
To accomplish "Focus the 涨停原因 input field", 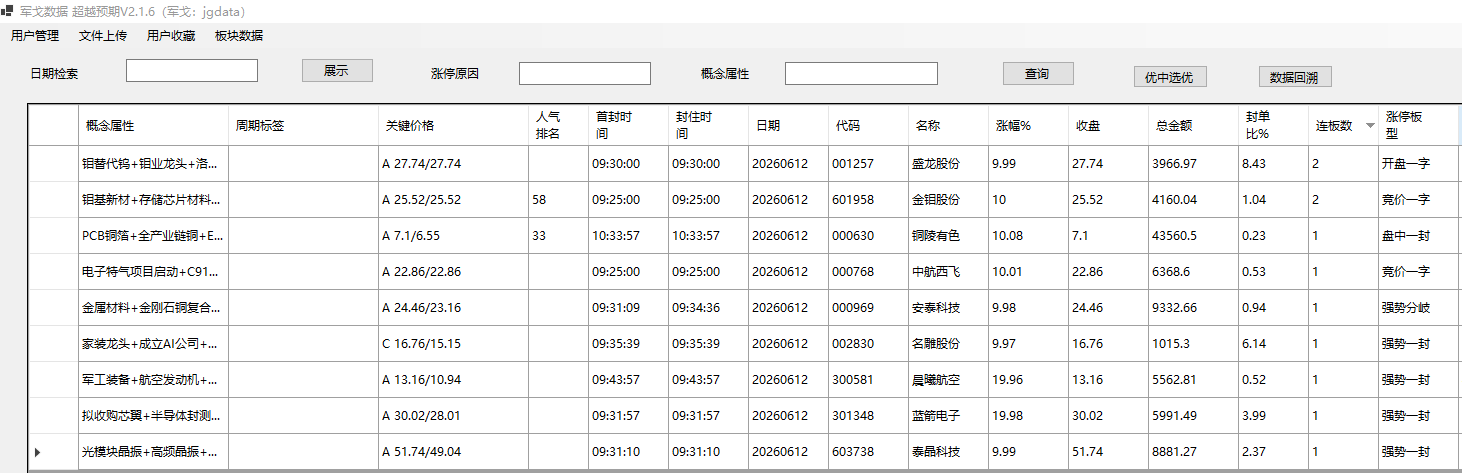I will 585,74.
